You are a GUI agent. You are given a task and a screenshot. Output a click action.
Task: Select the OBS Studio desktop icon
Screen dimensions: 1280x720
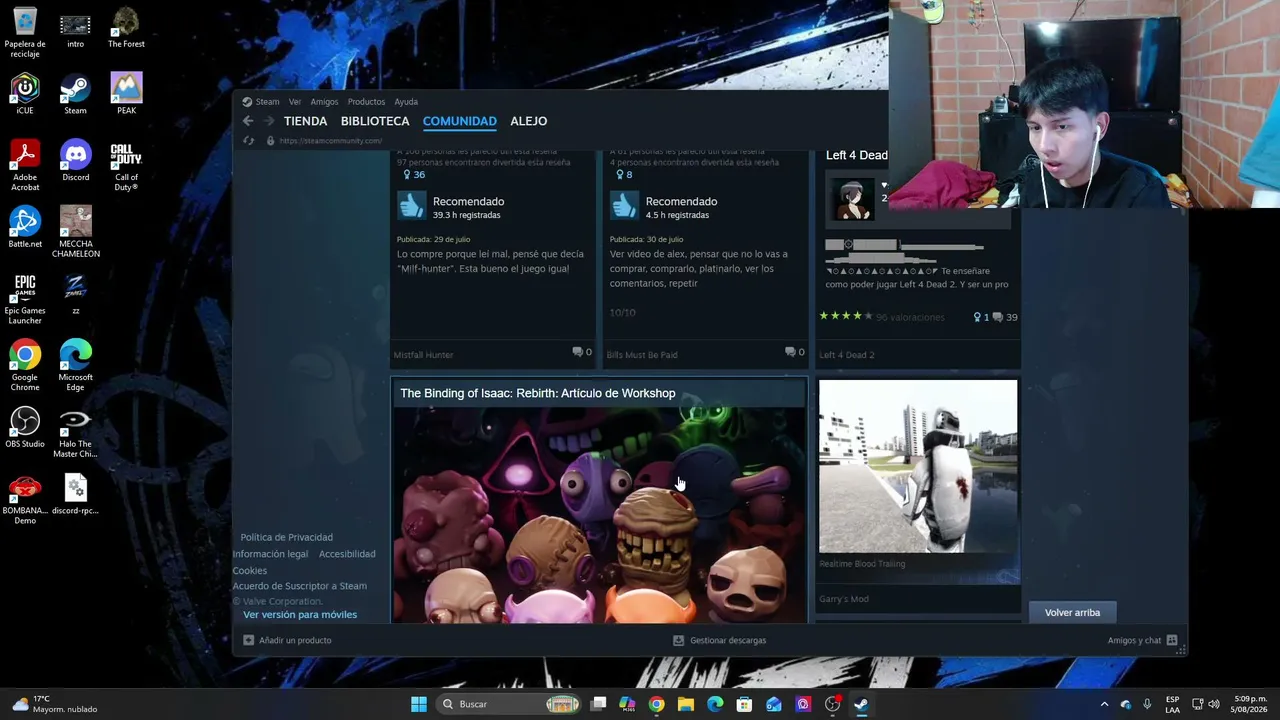coord(25,427)
